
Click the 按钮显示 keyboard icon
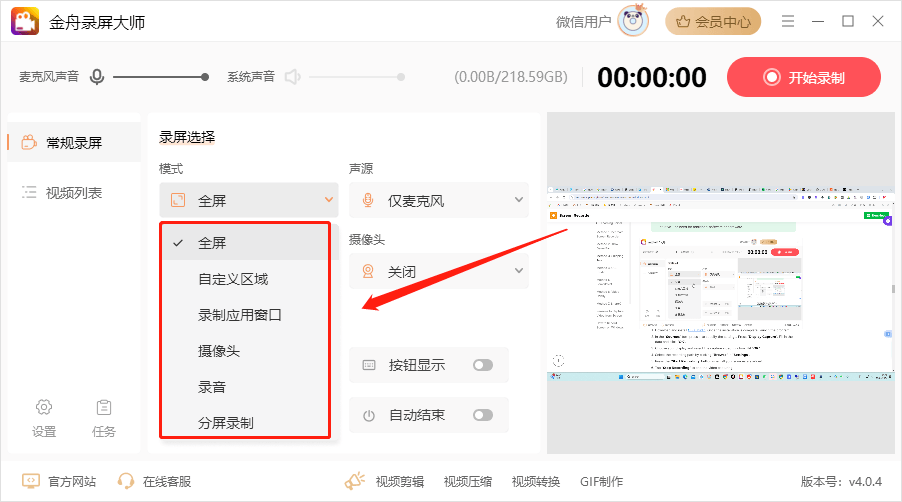coord(369,365)
